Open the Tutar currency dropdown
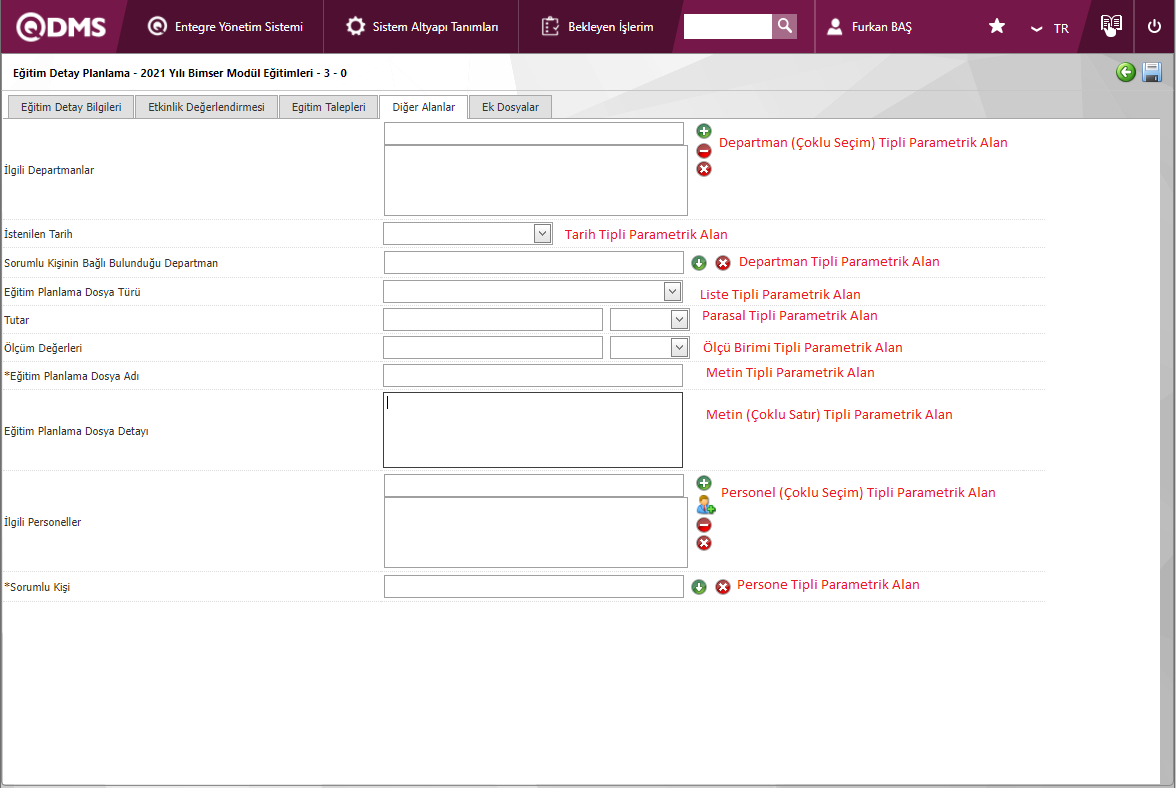 point(679,319)
